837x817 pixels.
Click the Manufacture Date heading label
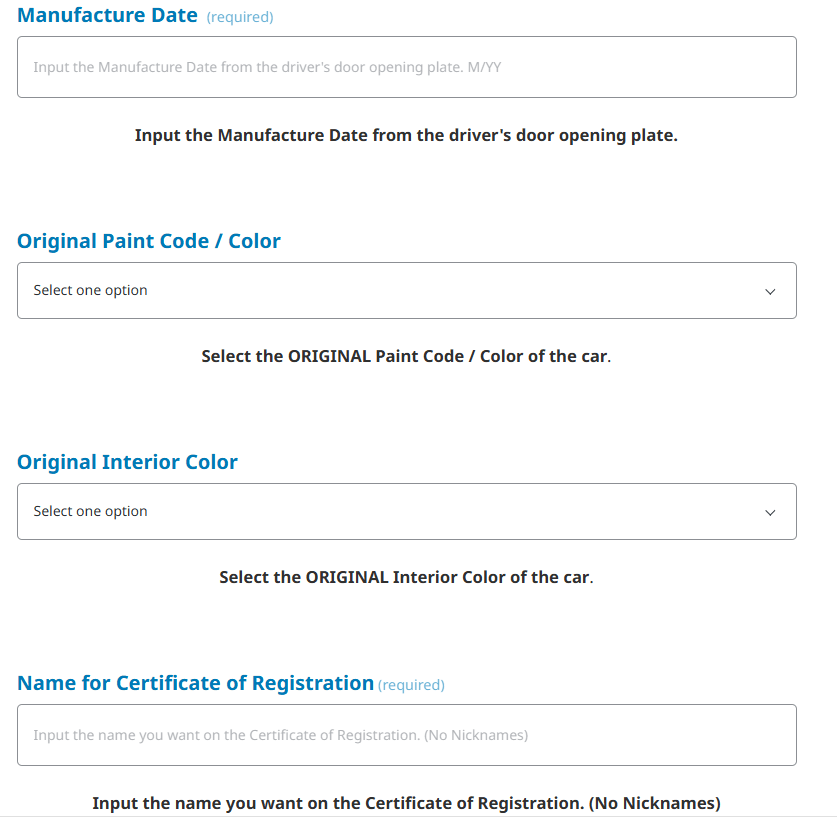[x=108, y=16]
